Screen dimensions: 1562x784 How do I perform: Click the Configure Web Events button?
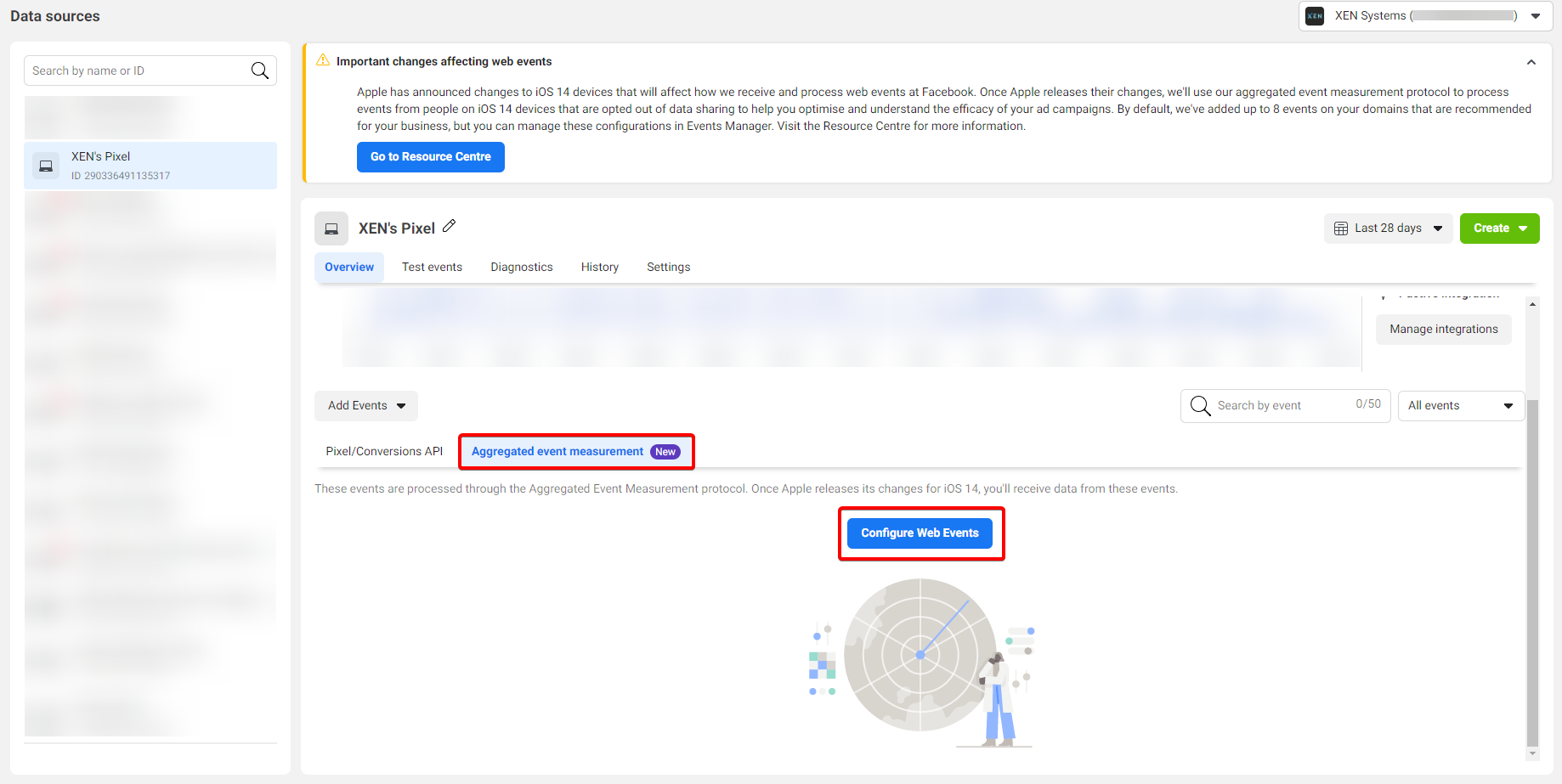tap(920, 533)
